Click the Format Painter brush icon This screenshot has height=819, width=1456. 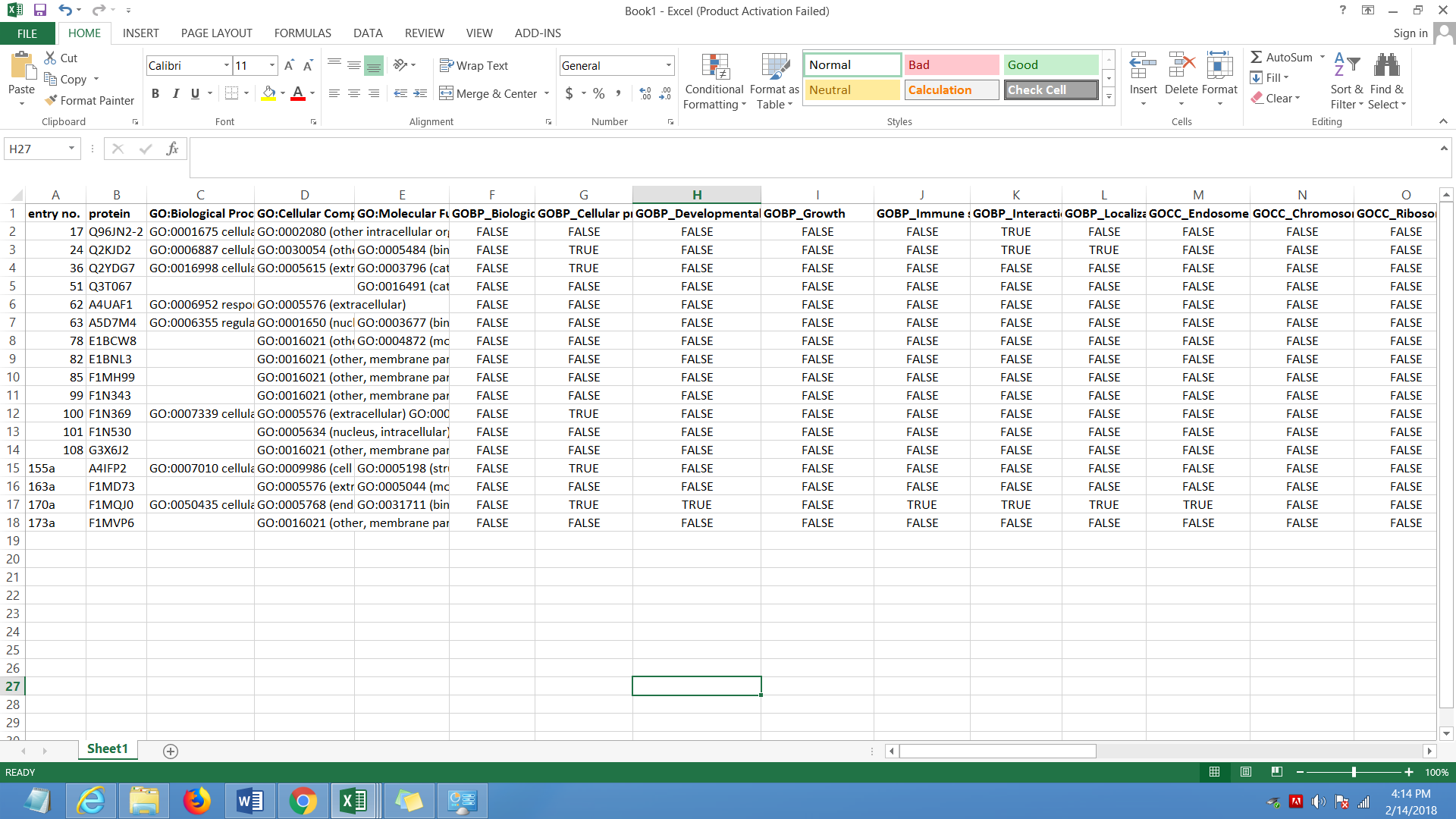click(51, 100)
